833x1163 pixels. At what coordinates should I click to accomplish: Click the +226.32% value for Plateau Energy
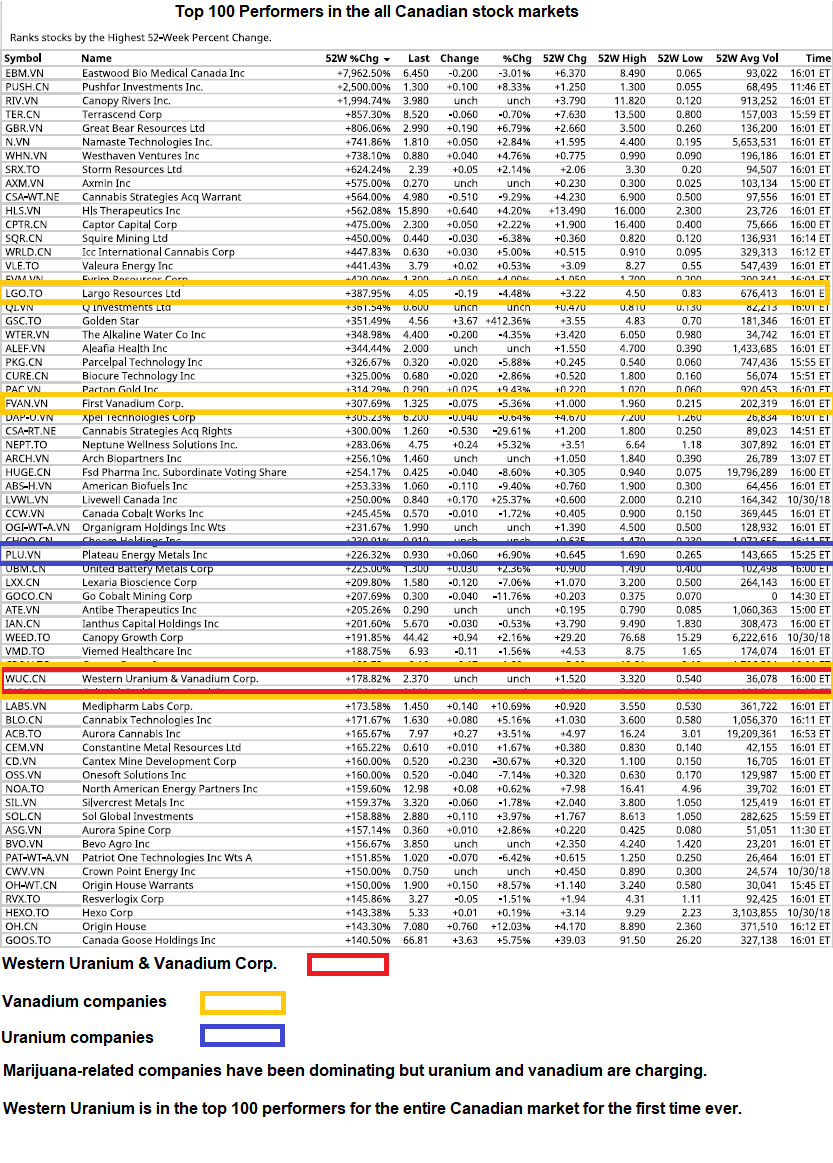(368, 555)
